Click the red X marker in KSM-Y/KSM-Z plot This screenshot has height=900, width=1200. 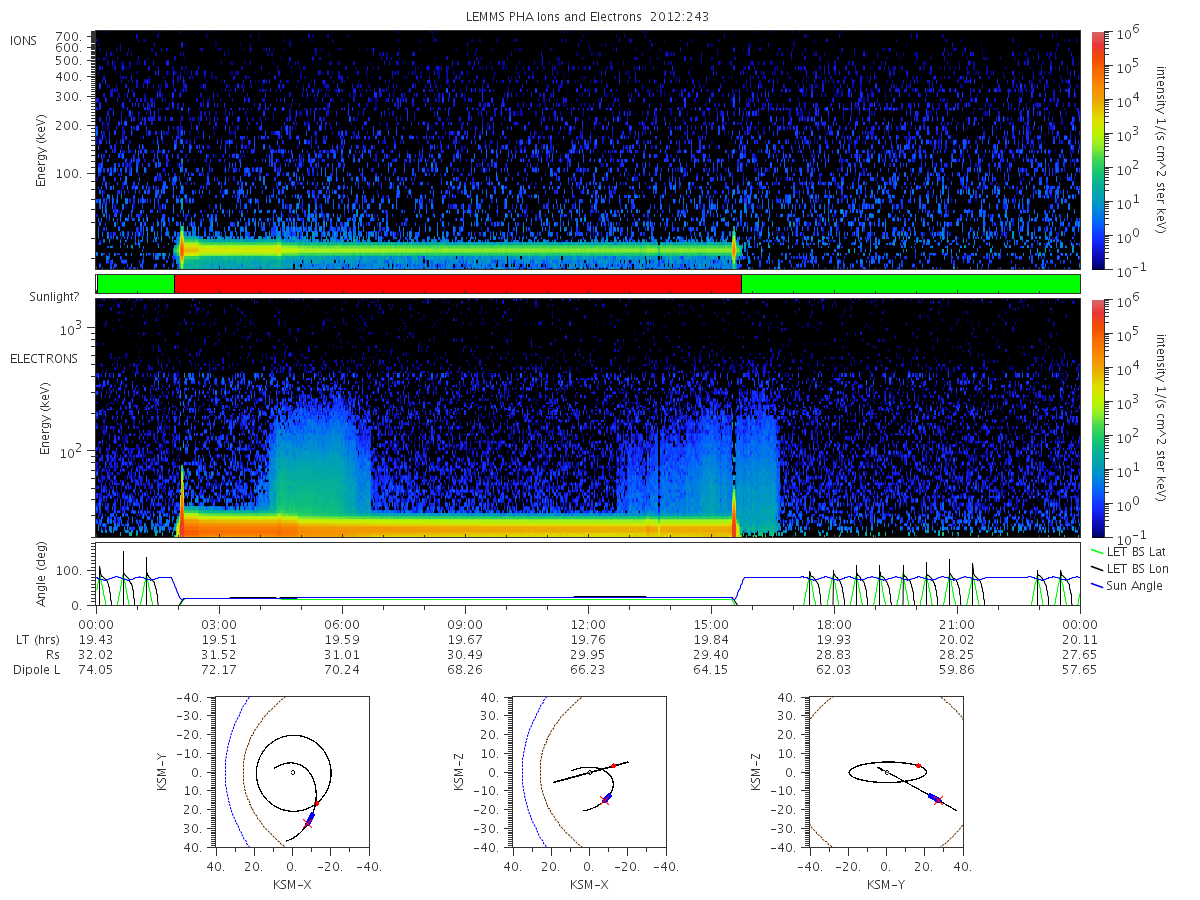click(938, 800)
